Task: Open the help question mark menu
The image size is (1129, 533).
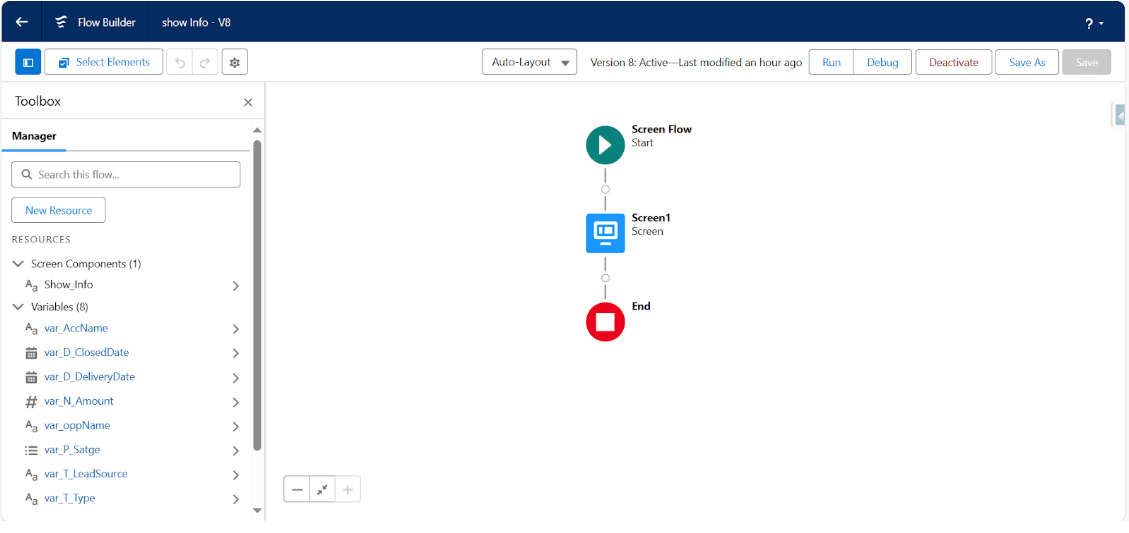Action: 1094,23
